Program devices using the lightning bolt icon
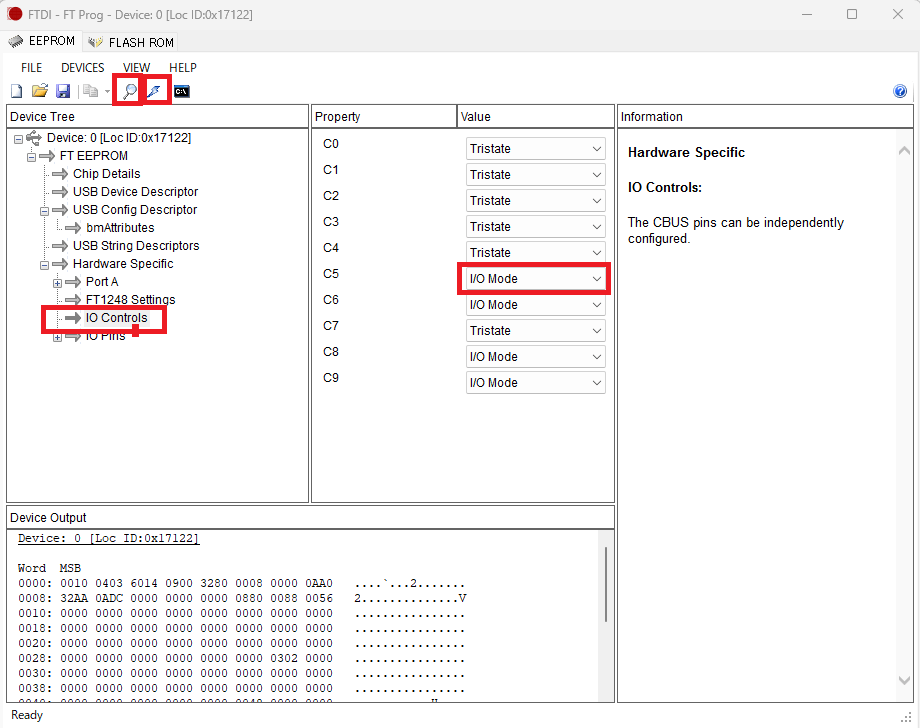920x728 pixels. [x=154, y=91]
